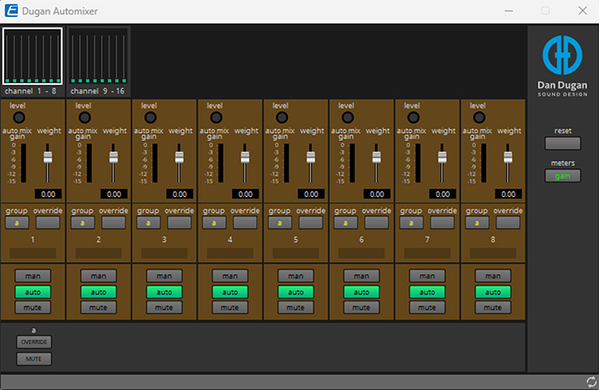Set channel 2 to man mode

(x=99, y=276)
